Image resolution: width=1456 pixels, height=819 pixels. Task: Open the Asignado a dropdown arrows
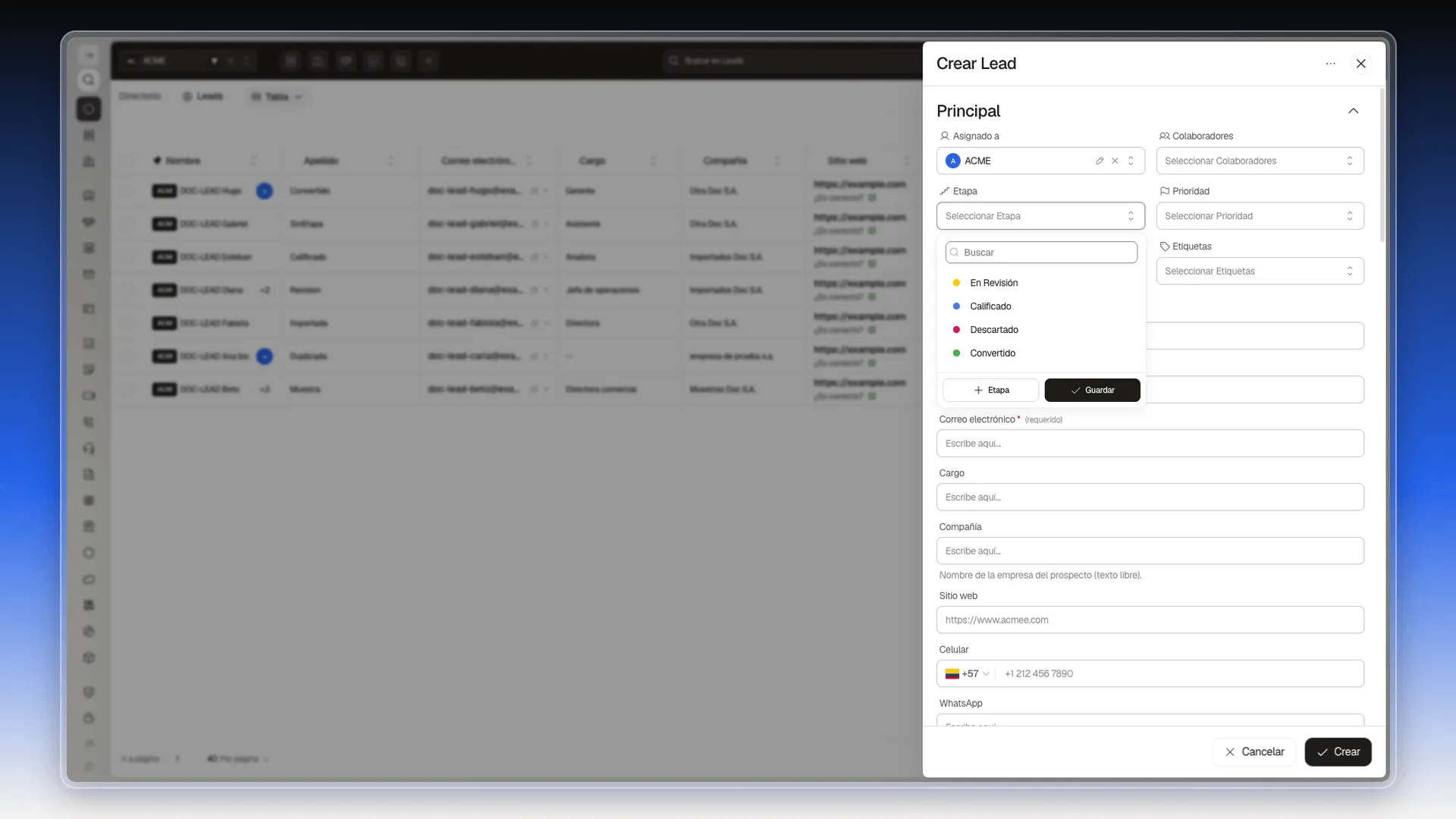click(1131, 161)
